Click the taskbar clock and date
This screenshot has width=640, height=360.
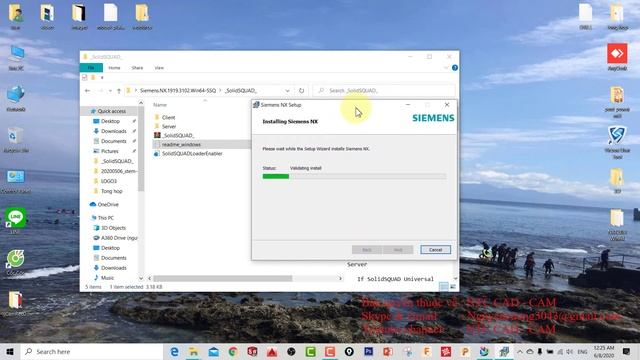click(x=604, y=351)
